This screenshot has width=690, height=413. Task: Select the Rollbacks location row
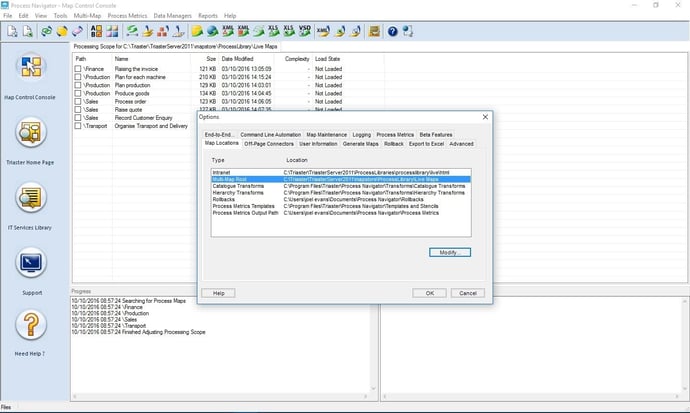(341, 199)
